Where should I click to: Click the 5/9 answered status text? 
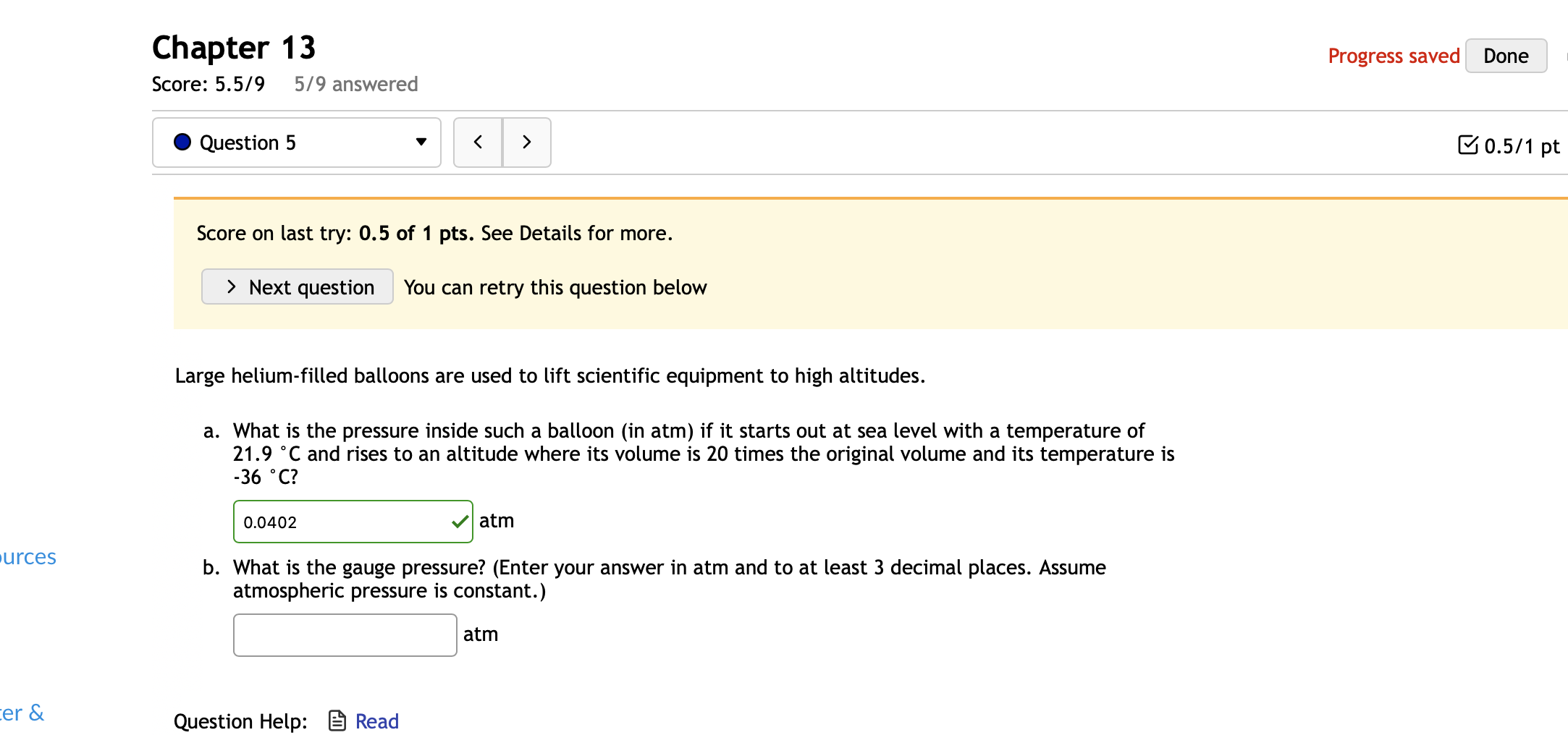click(355, 84)
